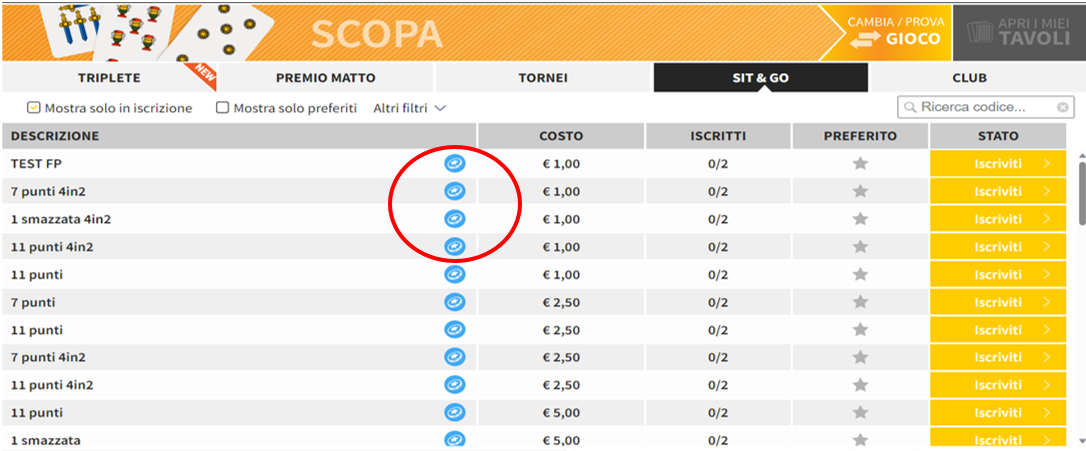Click the search magnifier icon
1086x451 pixels.
910,107
